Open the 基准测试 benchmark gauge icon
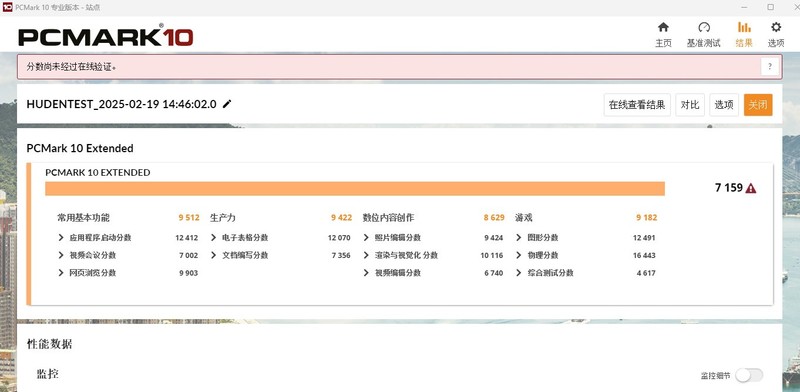The width and height of the screenshot is (800, 392). click(704, 28)
